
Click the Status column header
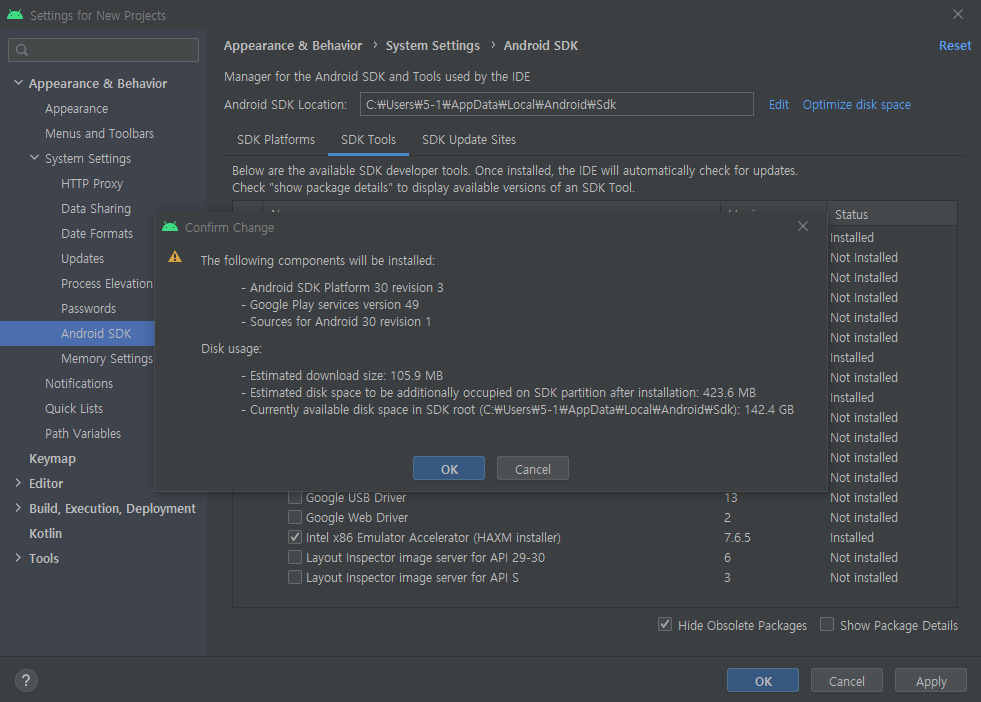(x=892, y=214)
